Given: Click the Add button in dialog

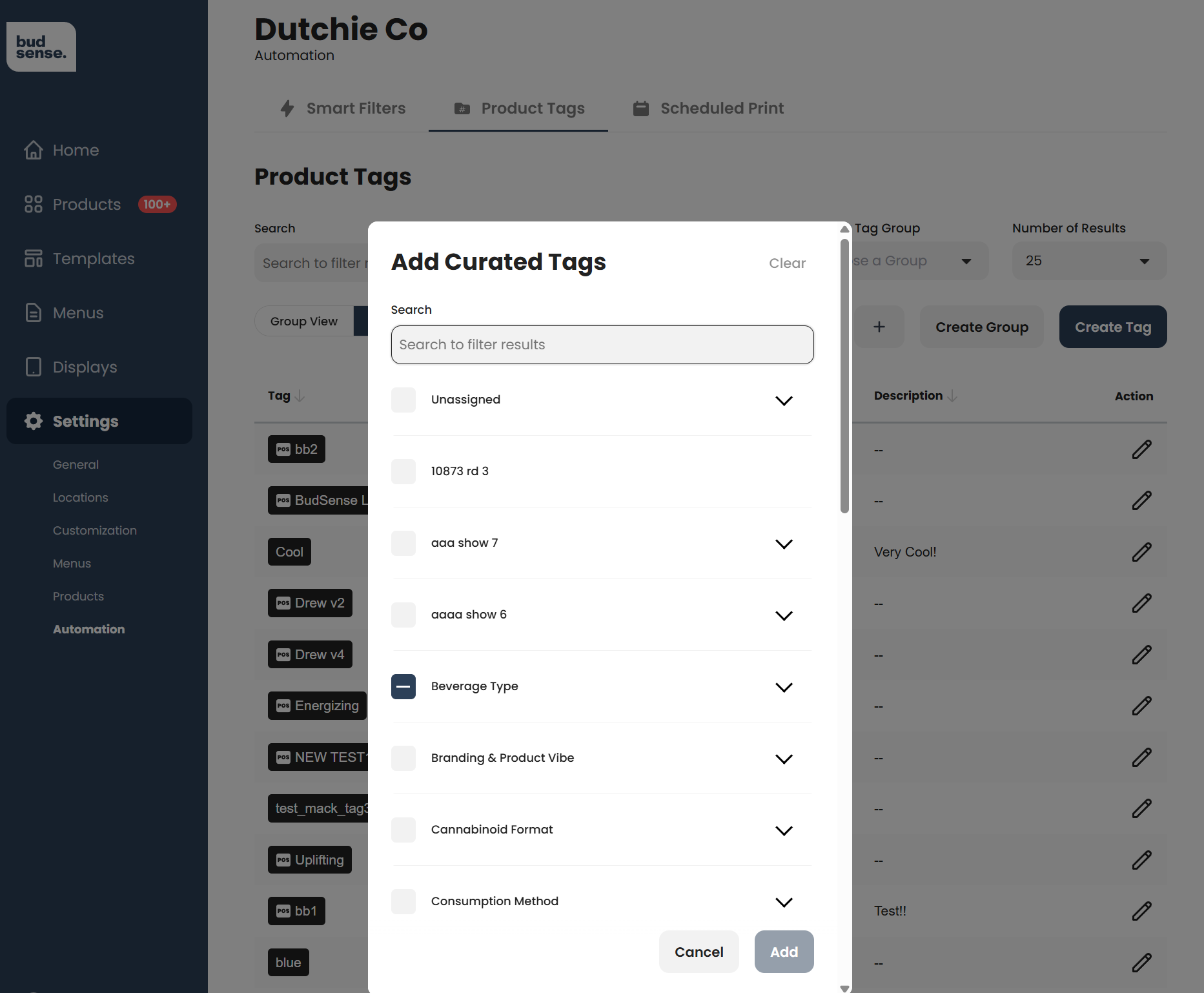Looking at the screenshot, I should click(784, 952).
